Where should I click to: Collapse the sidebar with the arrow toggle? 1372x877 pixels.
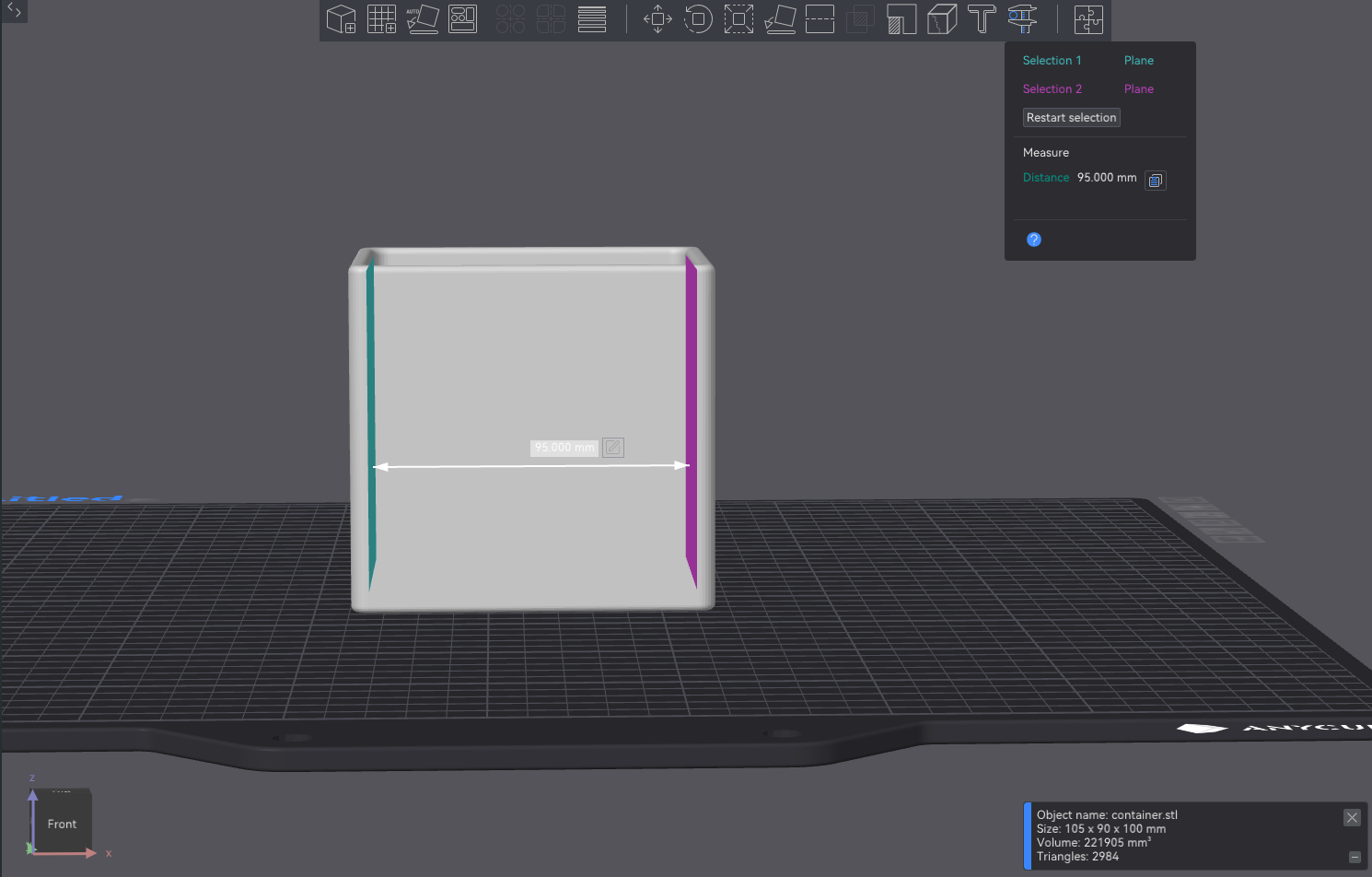click(x=14, y=11)
